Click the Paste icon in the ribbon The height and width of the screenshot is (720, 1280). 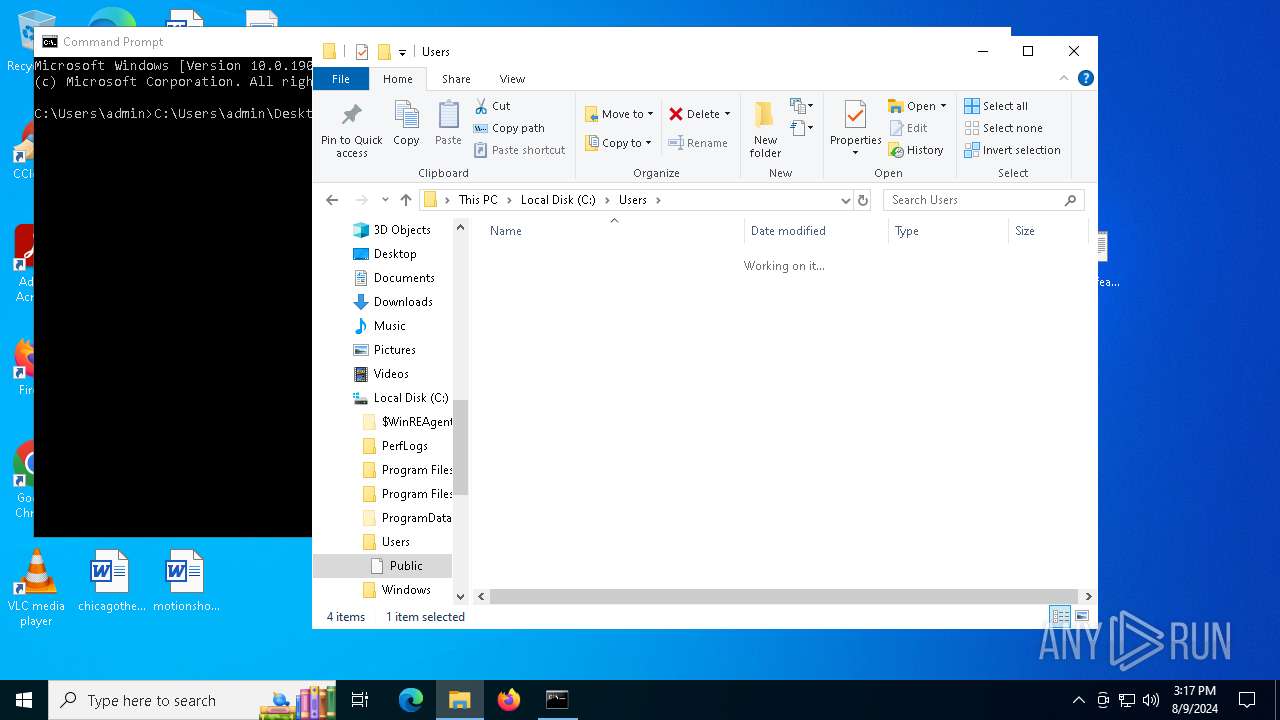click(x=448, y=124)
